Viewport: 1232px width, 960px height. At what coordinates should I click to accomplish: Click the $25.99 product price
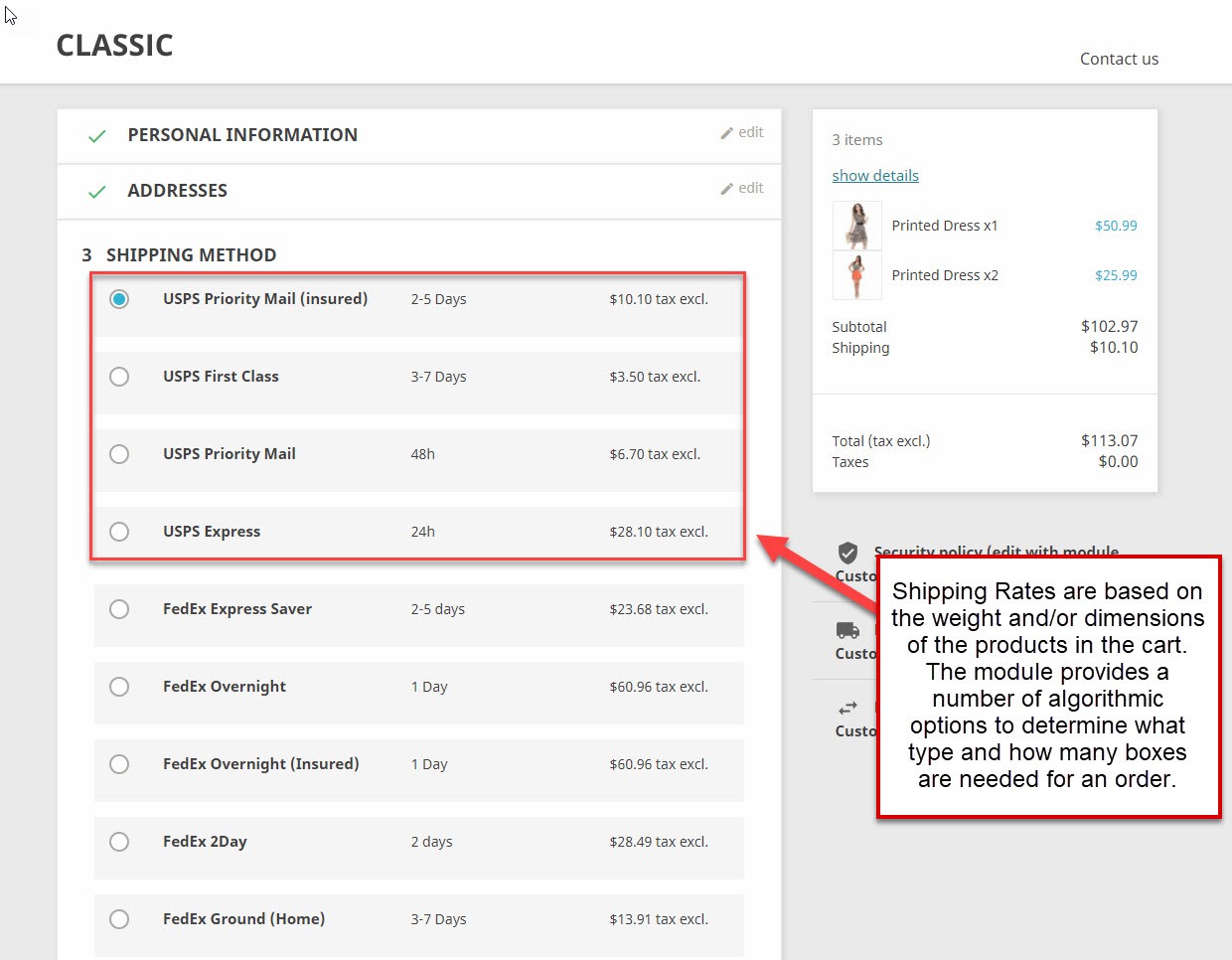click(x=1116, y=275)
